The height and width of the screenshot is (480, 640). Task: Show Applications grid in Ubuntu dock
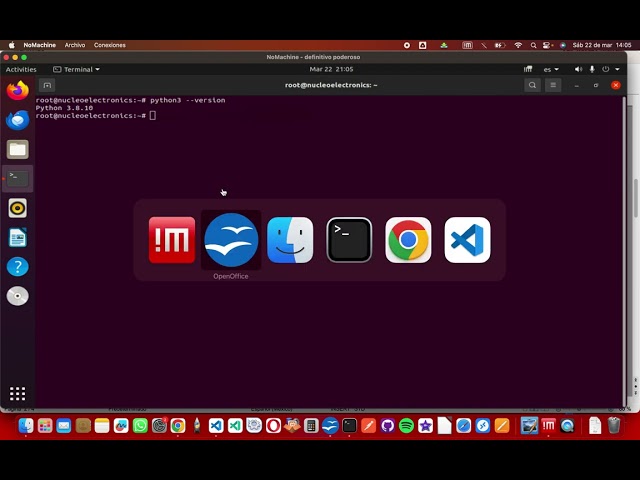point(18,393)
